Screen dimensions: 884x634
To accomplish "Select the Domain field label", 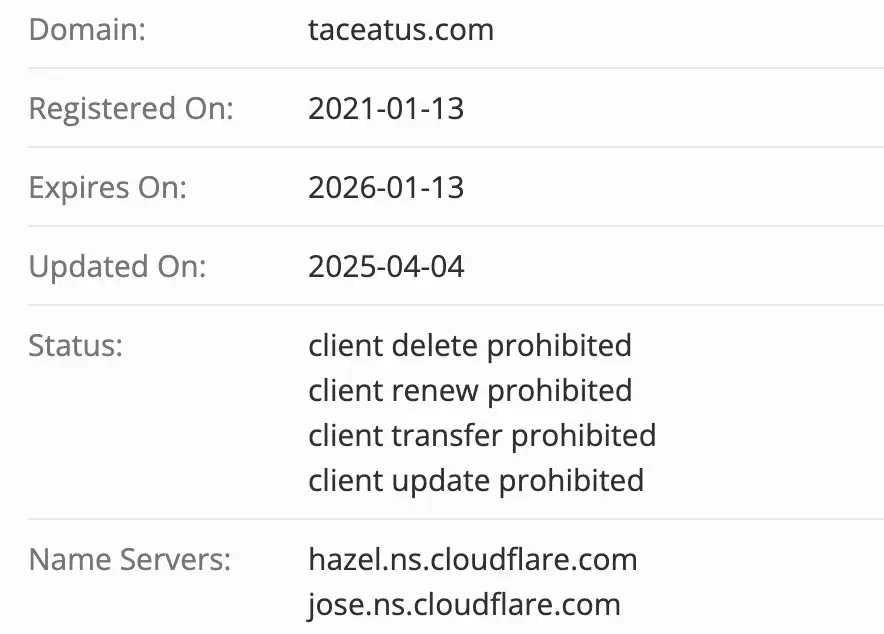I will coord(87,30).
